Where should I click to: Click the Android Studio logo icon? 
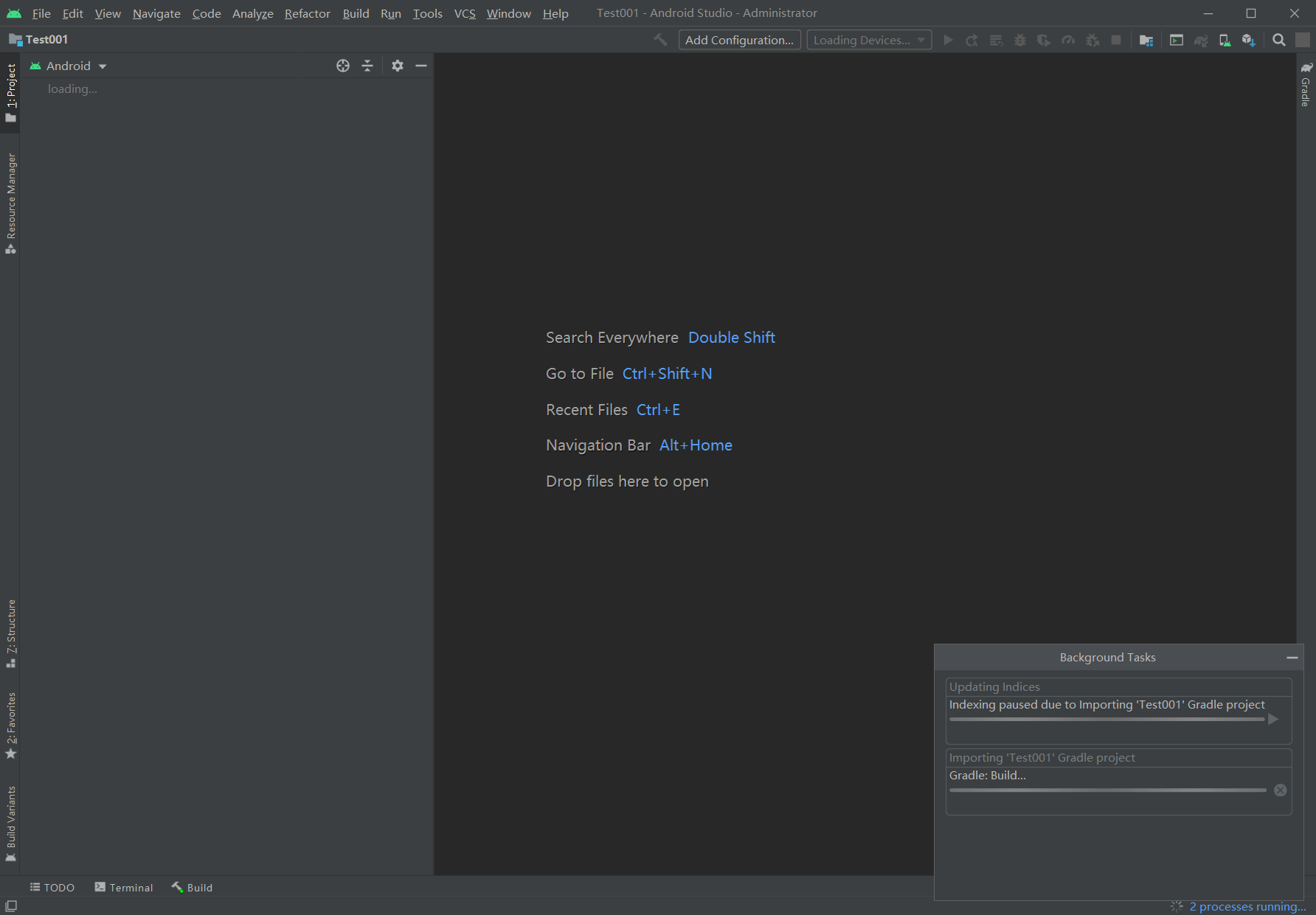coord(14,13)
